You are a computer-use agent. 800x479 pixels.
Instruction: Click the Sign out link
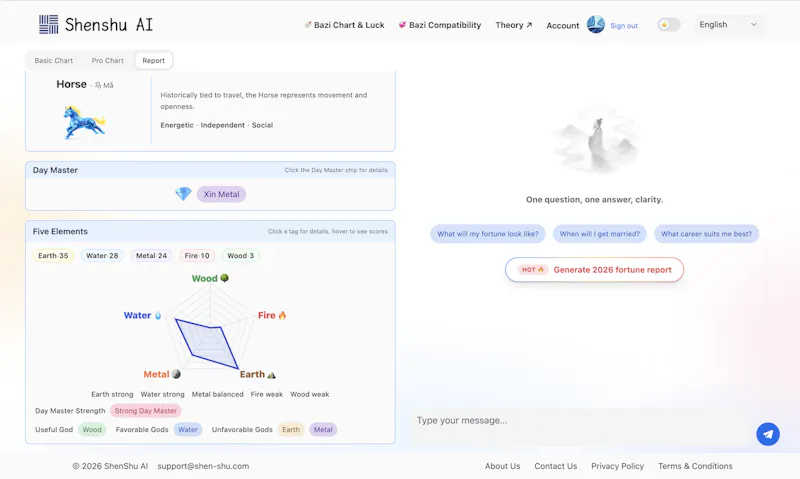tap(623, 26)
